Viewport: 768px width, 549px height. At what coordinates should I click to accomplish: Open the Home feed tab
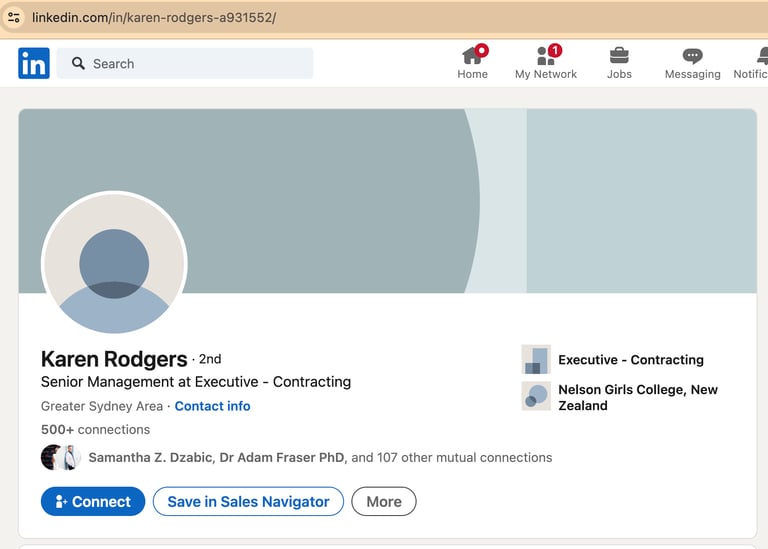(x=473, y=63)
